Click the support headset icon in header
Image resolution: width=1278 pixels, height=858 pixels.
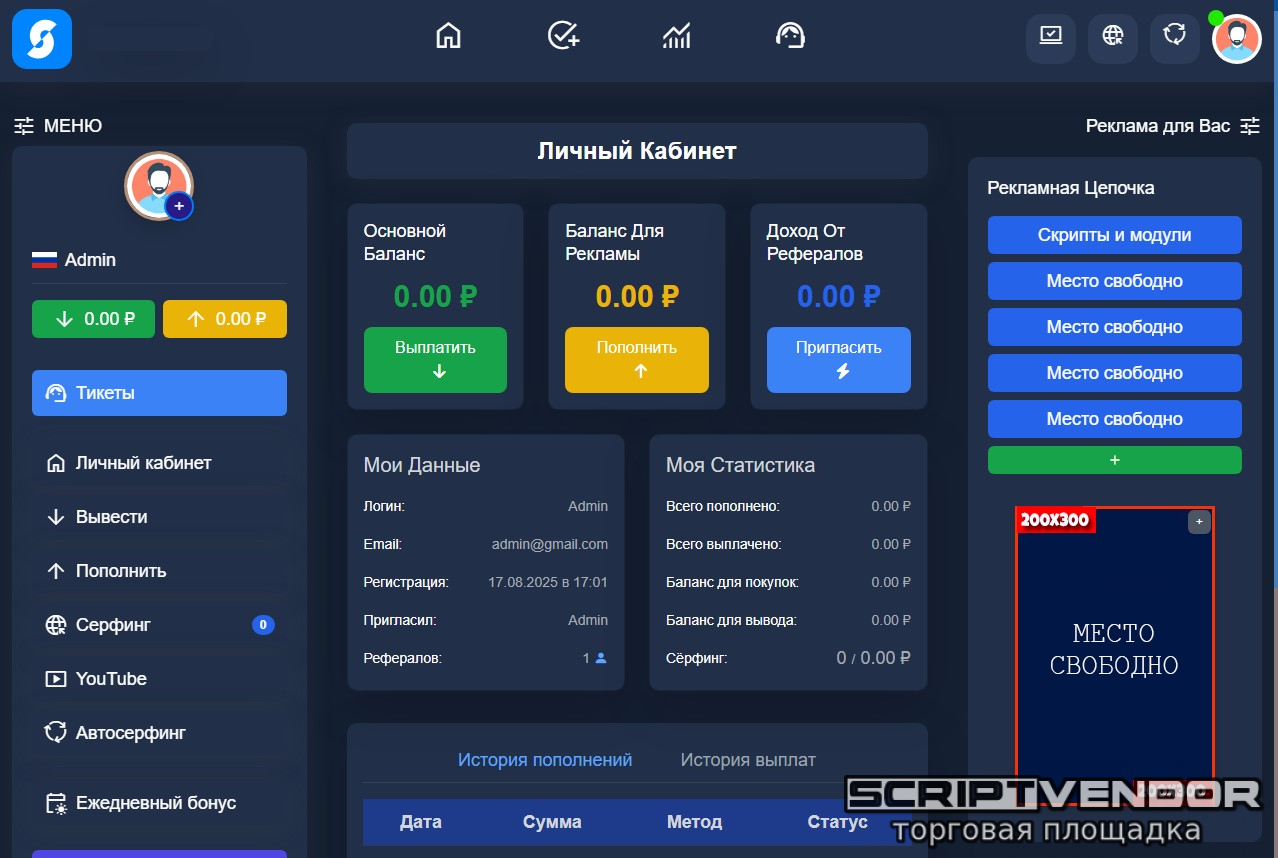tap(790, 36)
